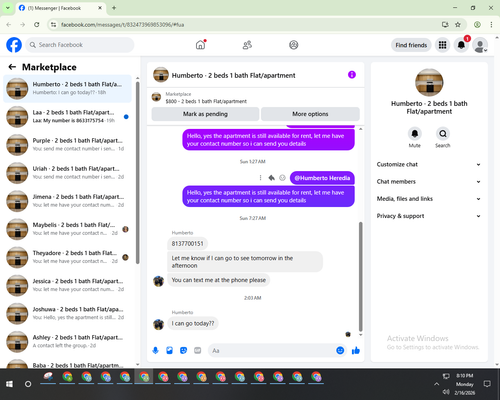This screenshot has width=500, height=400.
Task: Open the Windows notification center
Action: [x=487, y=384]
